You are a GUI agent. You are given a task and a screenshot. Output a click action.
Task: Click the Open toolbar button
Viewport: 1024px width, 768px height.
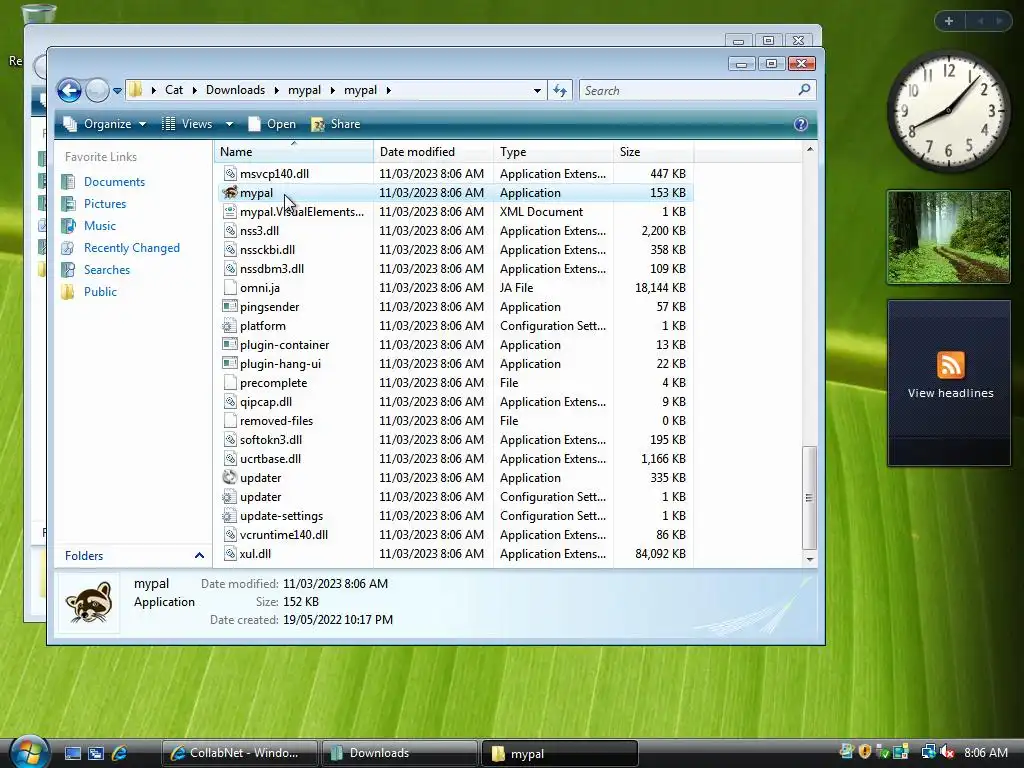click(x=272, y=124)
